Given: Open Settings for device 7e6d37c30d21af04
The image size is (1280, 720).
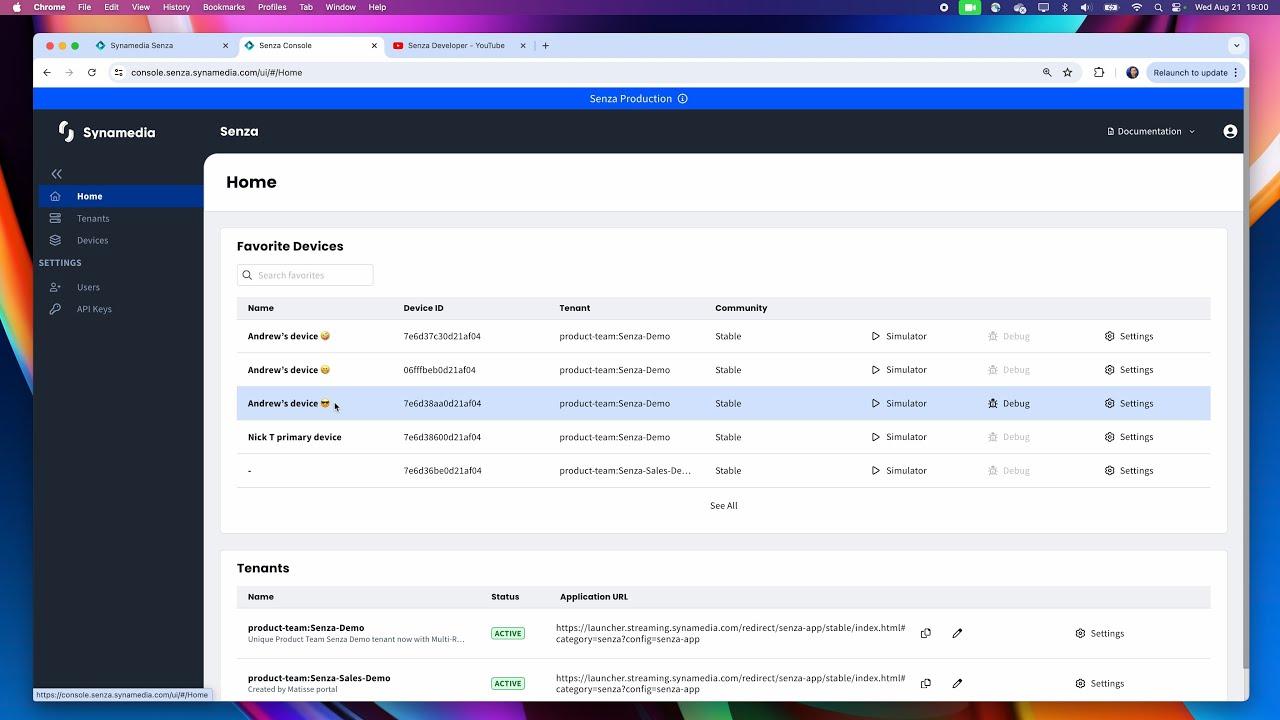Looking at the screenshot, I should (x=1129, y=336).
